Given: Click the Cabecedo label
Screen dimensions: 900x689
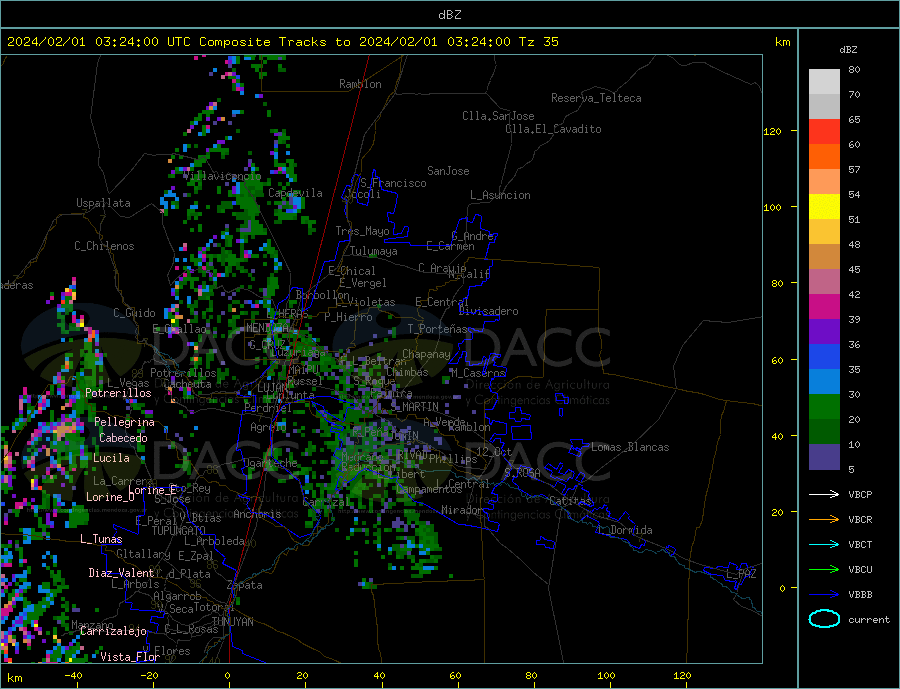Looking at the screenshot, I should [x=123, y=438].
